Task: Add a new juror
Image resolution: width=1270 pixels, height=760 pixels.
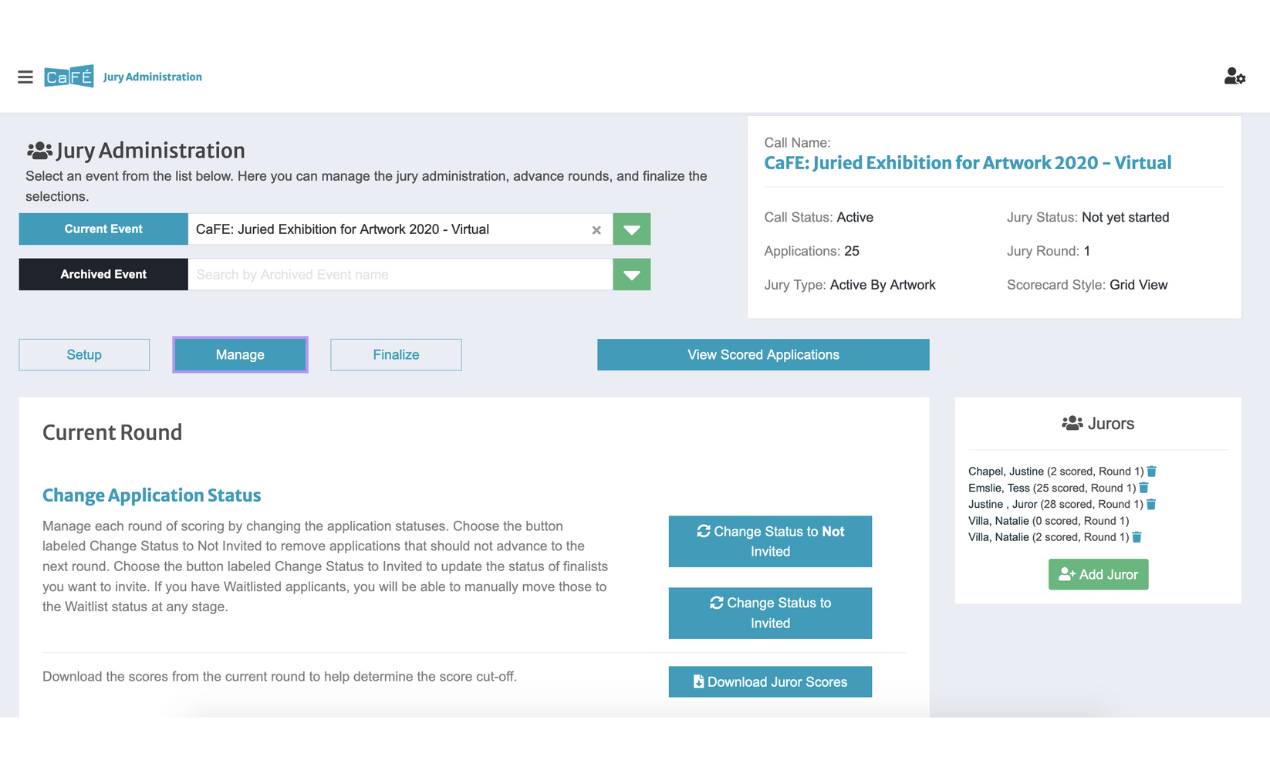Action: [x=1098, y=574]
